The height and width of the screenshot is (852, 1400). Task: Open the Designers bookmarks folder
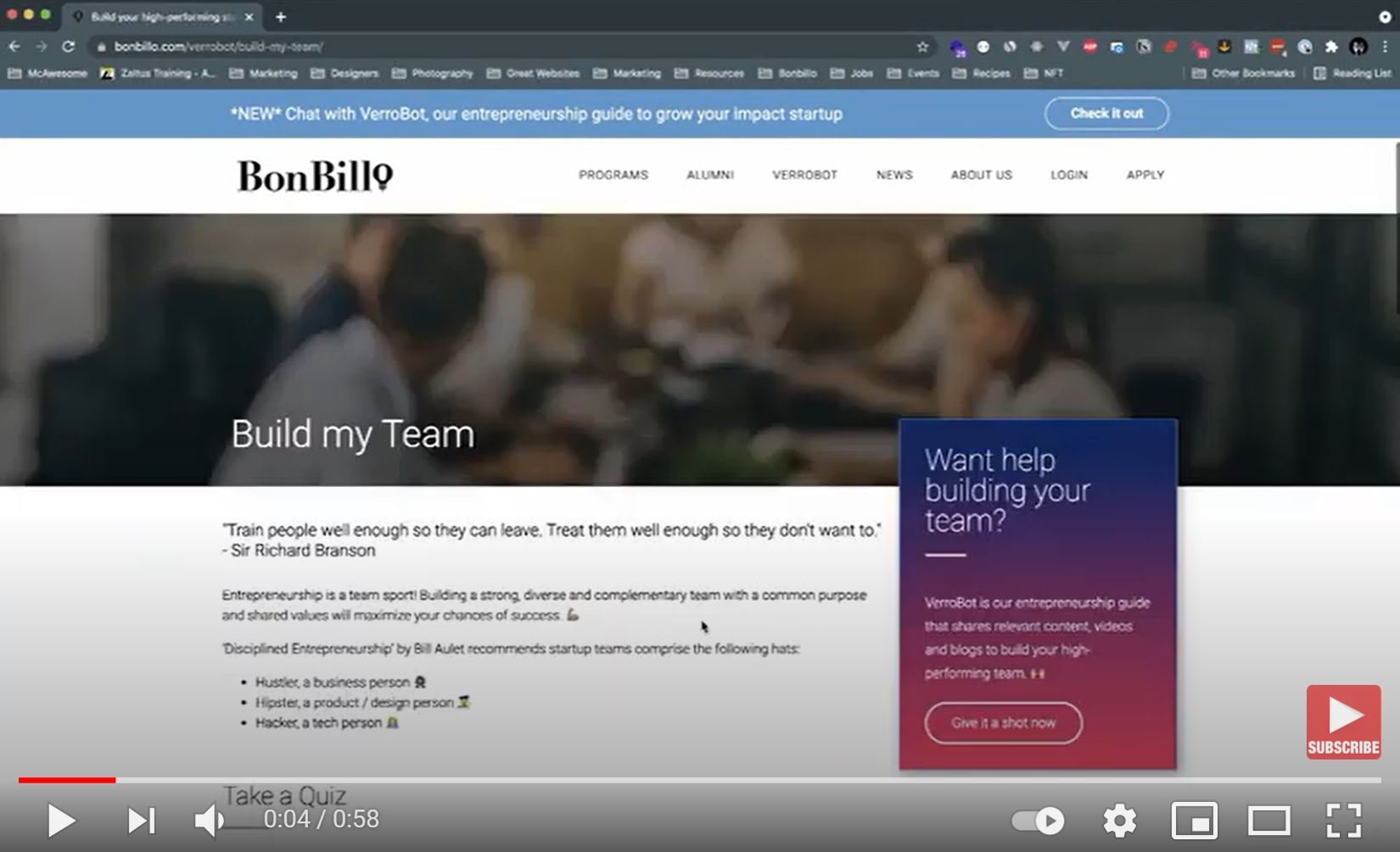coord(344,73)
